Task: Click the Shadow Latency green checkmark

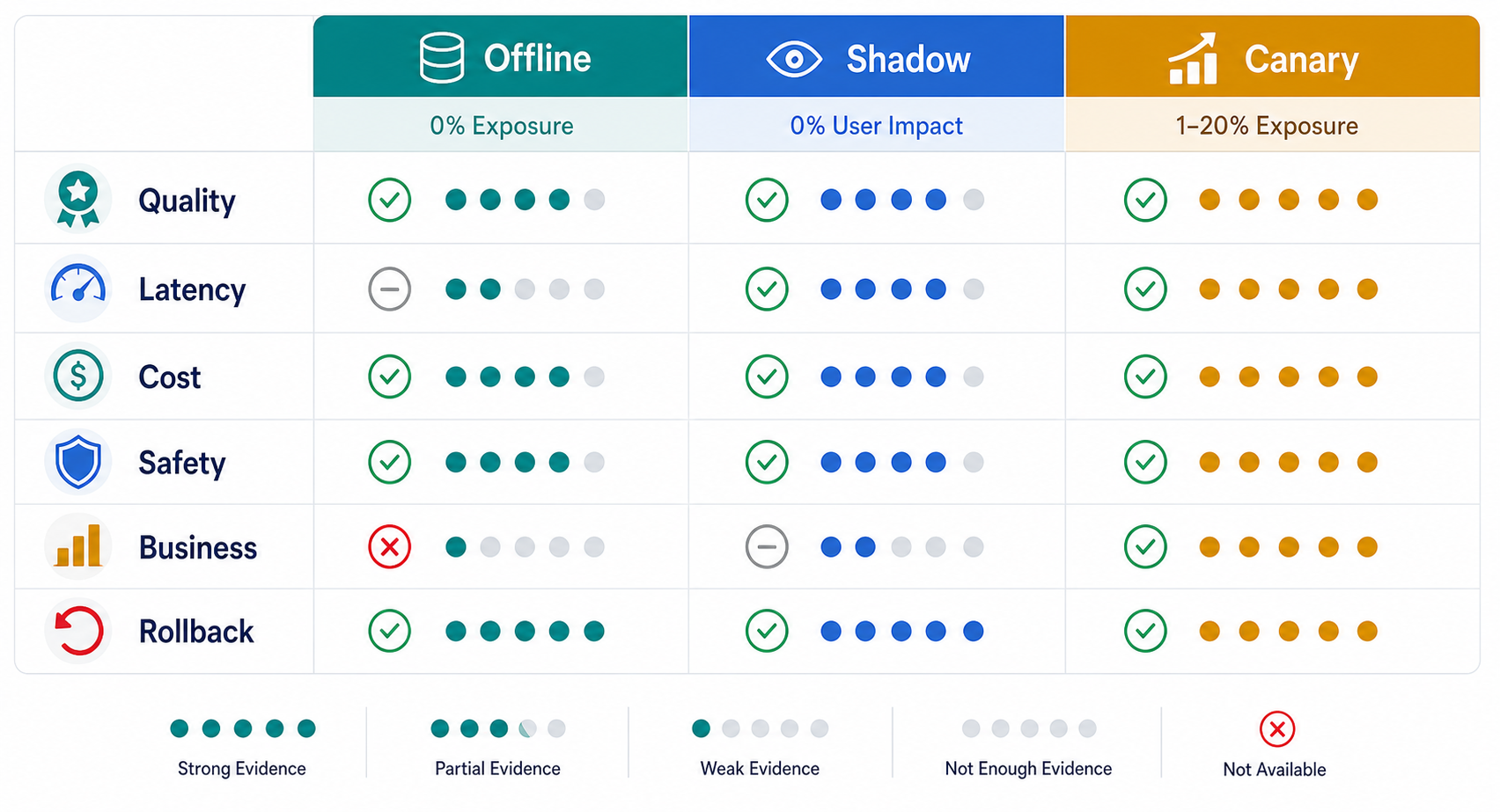Action: pos(767,289)
